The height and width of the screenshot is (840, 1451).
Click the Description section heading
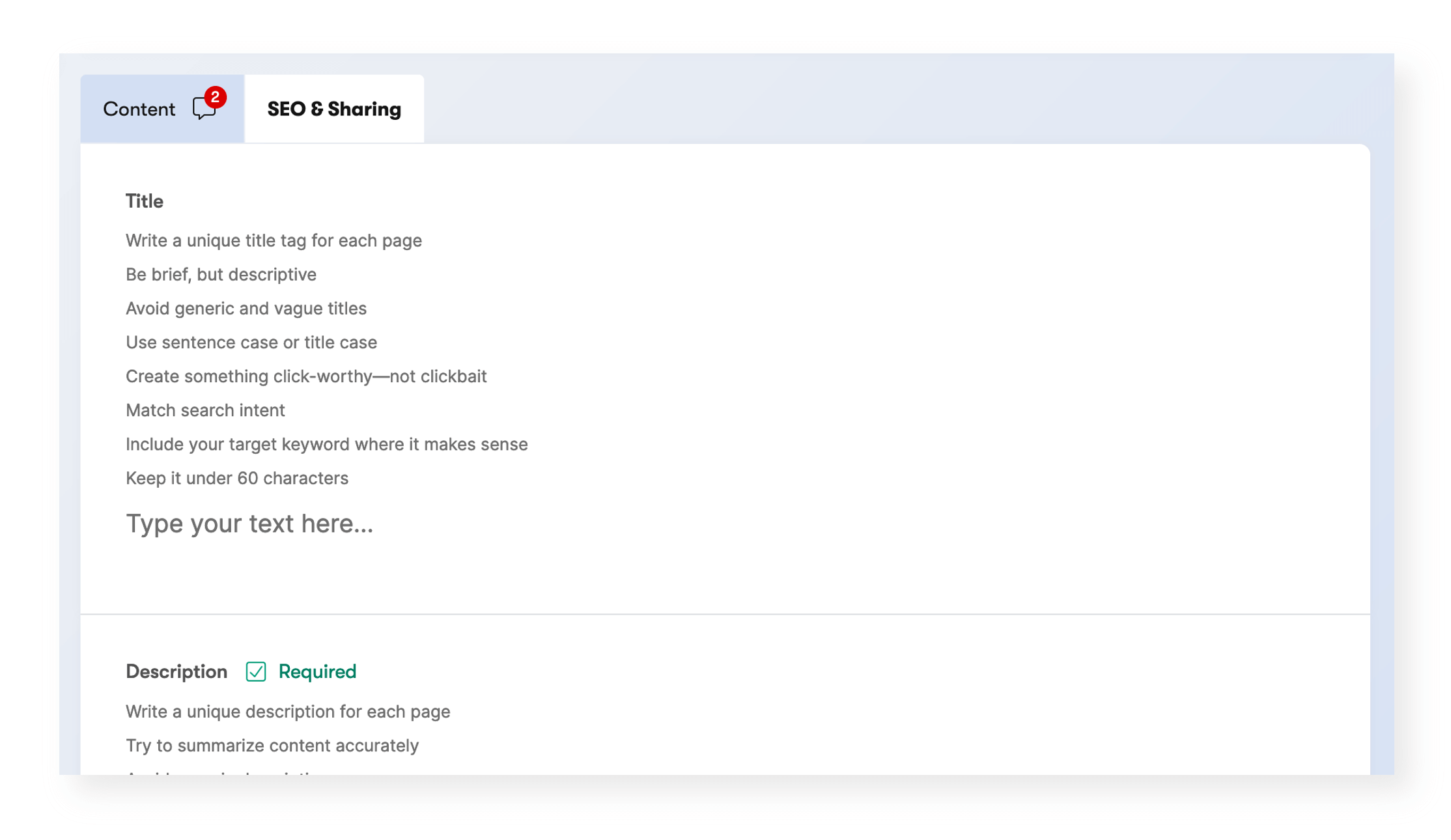[176, 671]
